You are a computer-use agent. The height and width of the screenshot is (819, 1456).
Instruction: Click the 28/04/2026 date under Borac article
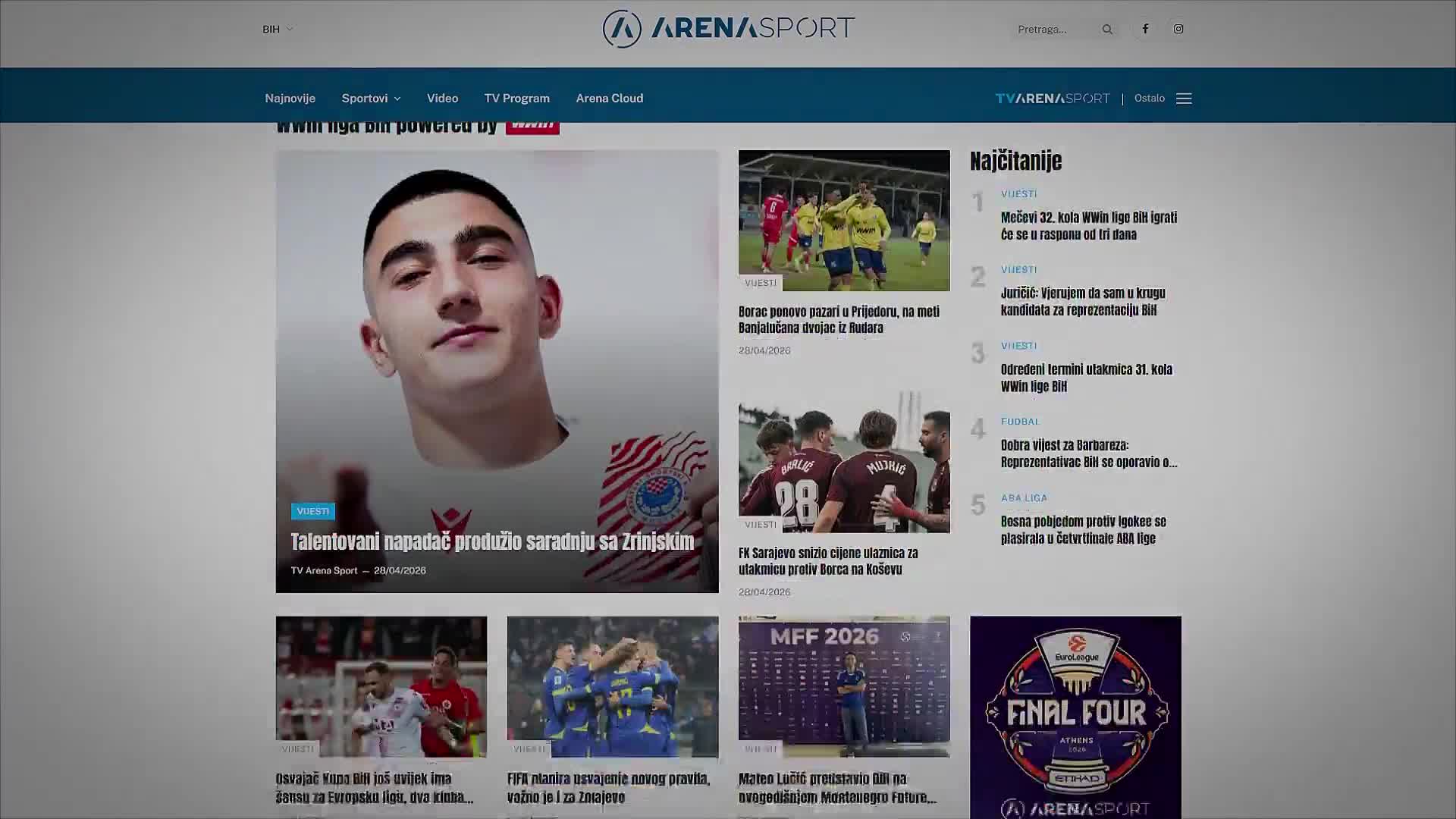(764, 351)
